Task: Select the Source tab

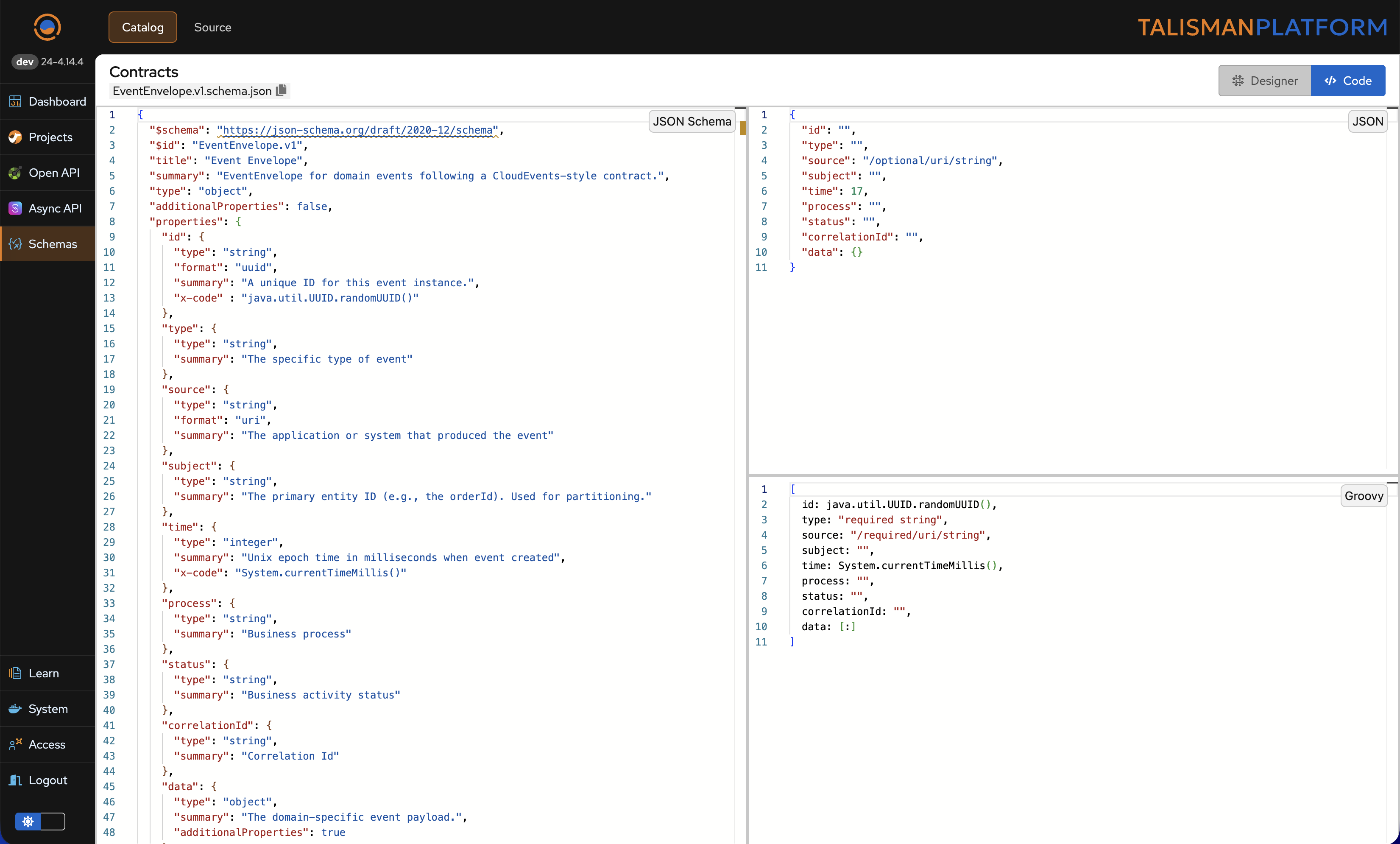Action: (212, 27)
